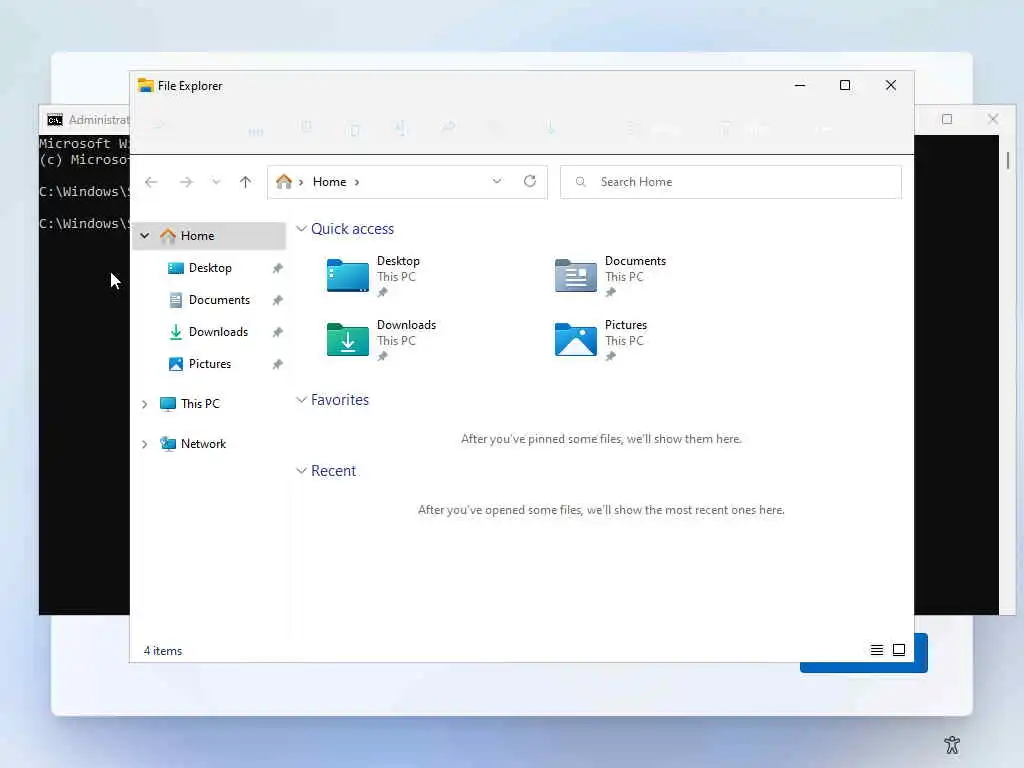The height and width of the screenshot is (768, 1024).
Task: Maximize the File Explorer window
Action: (845, 85)
